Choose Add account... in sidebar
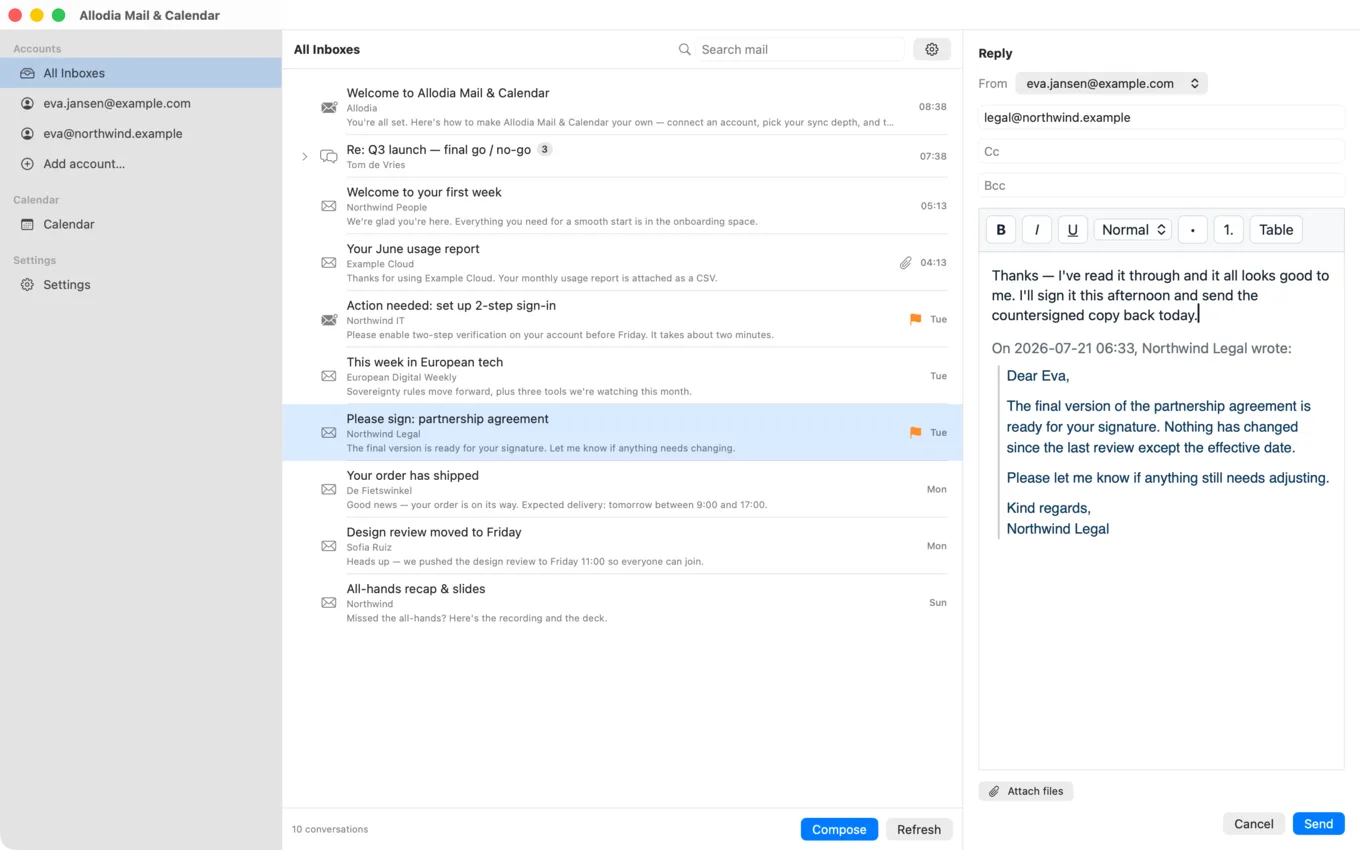Image resolution: width=1360 pixels, height=850 pixels. pos(141,164)
